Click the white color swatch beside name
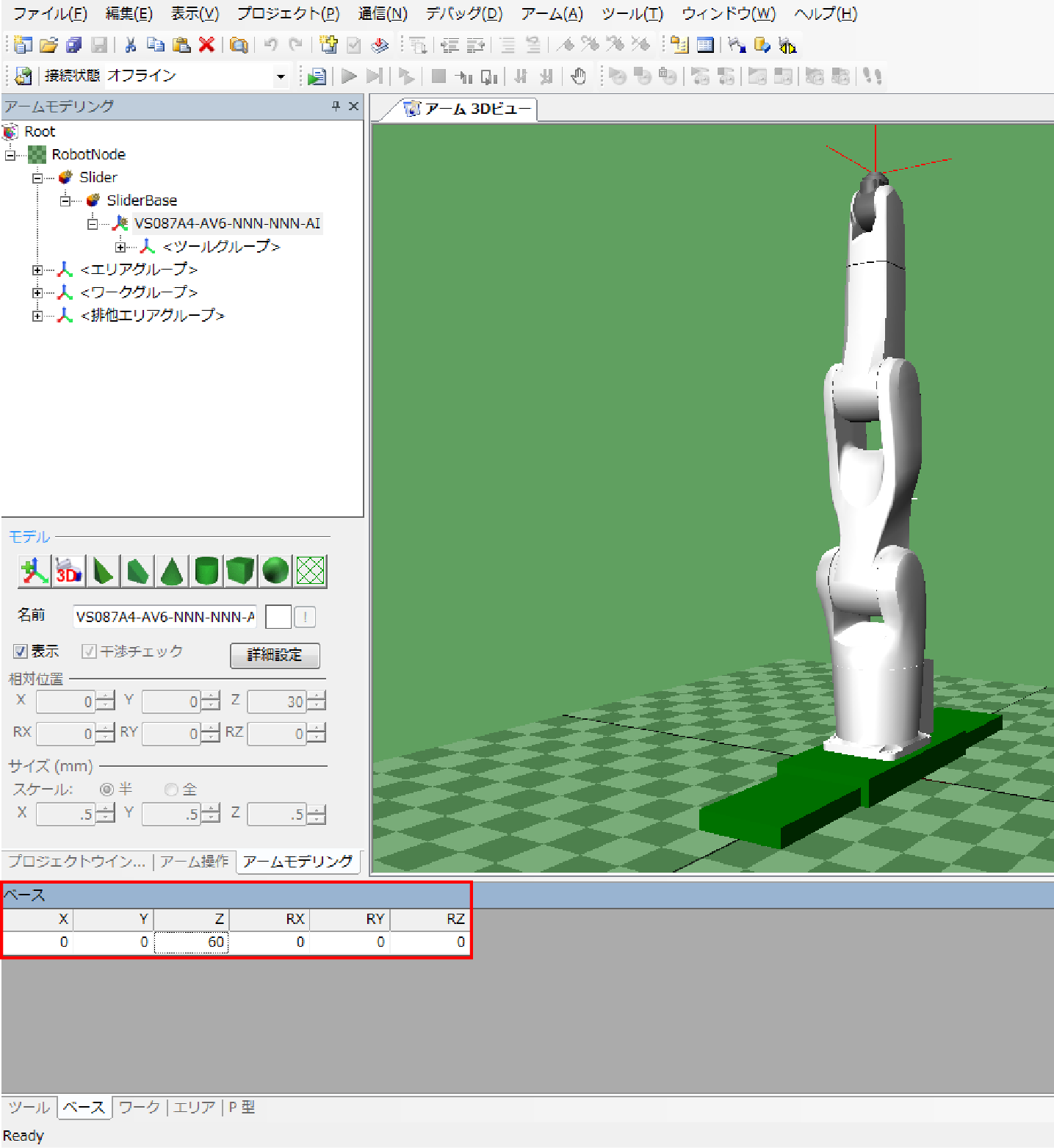 278,617
